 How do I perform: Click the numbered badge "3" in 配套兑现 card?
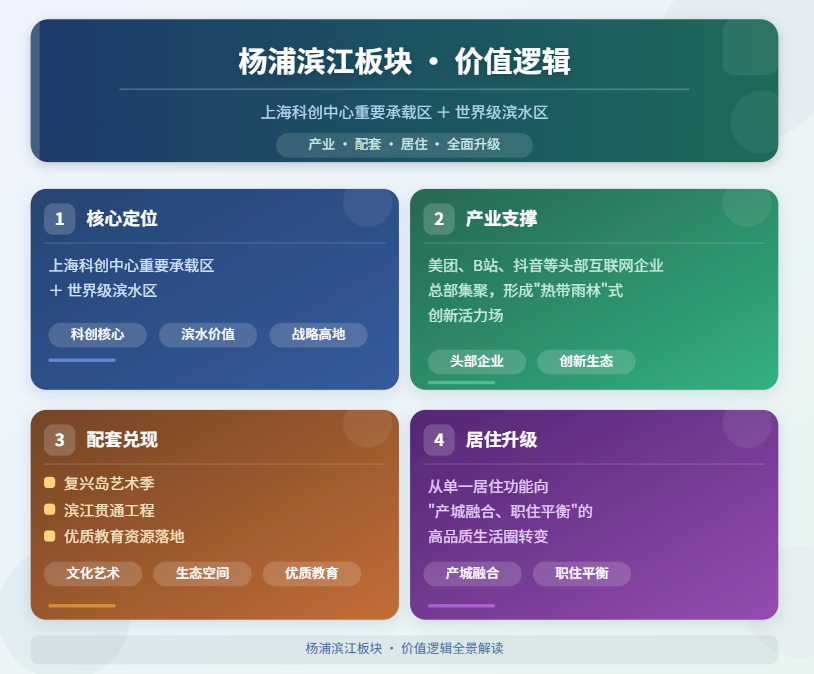[61, 438]
